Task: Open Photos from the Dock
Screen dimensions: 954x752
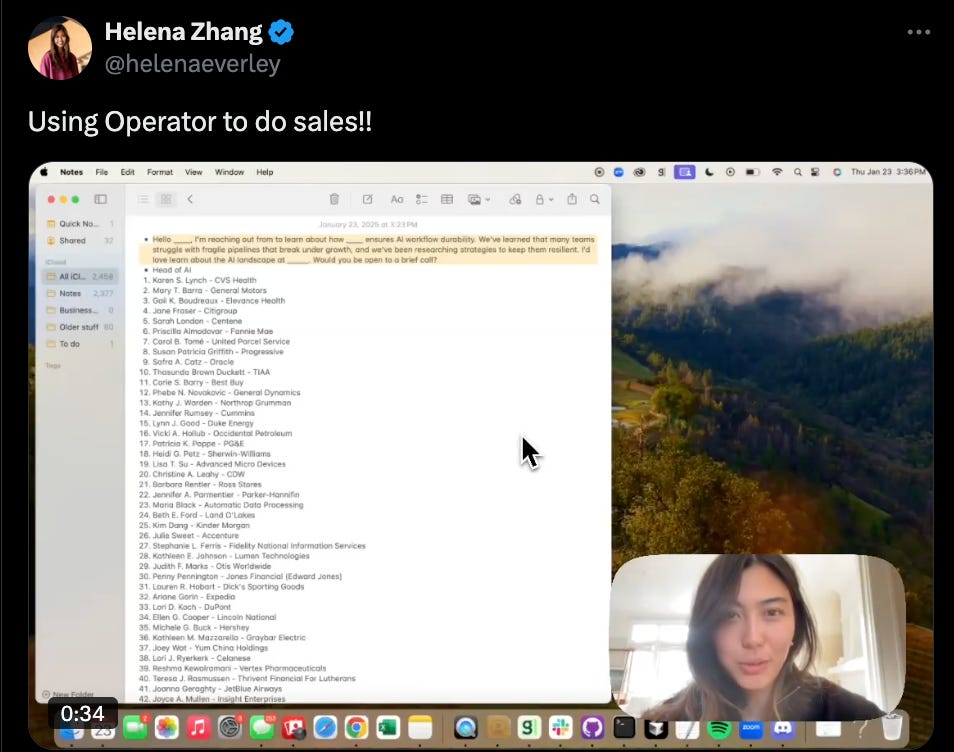Action: click(x=166, y=728)
